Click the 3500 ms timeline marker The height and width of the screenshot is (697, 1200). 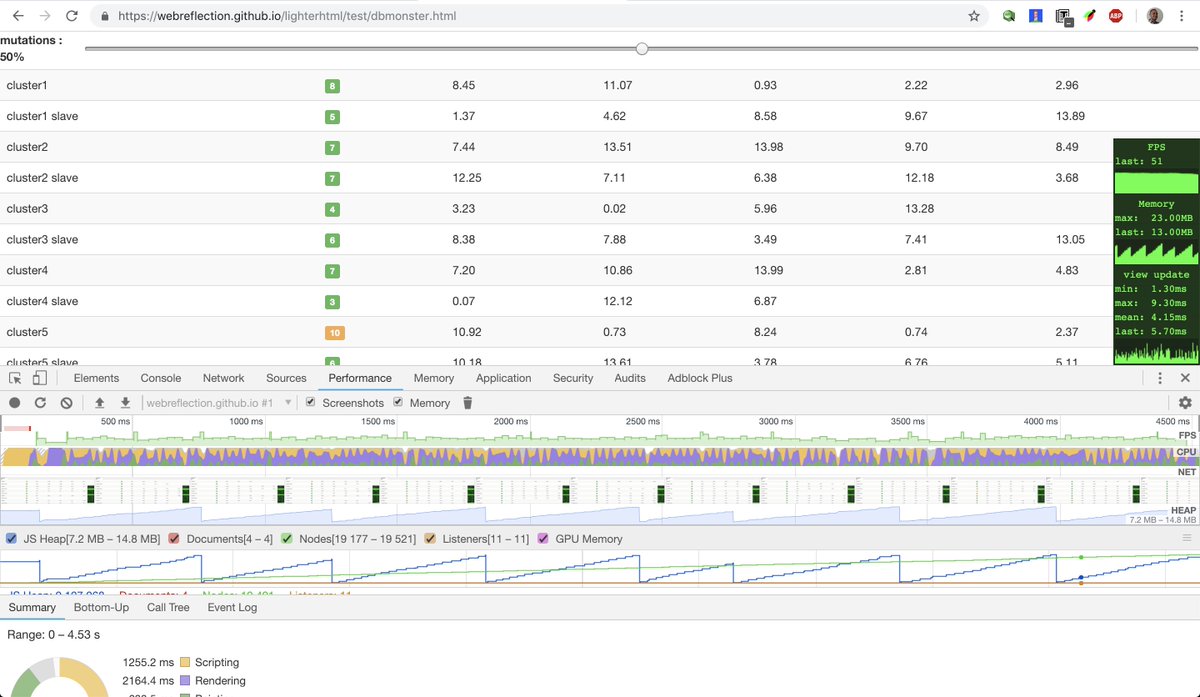907,422
